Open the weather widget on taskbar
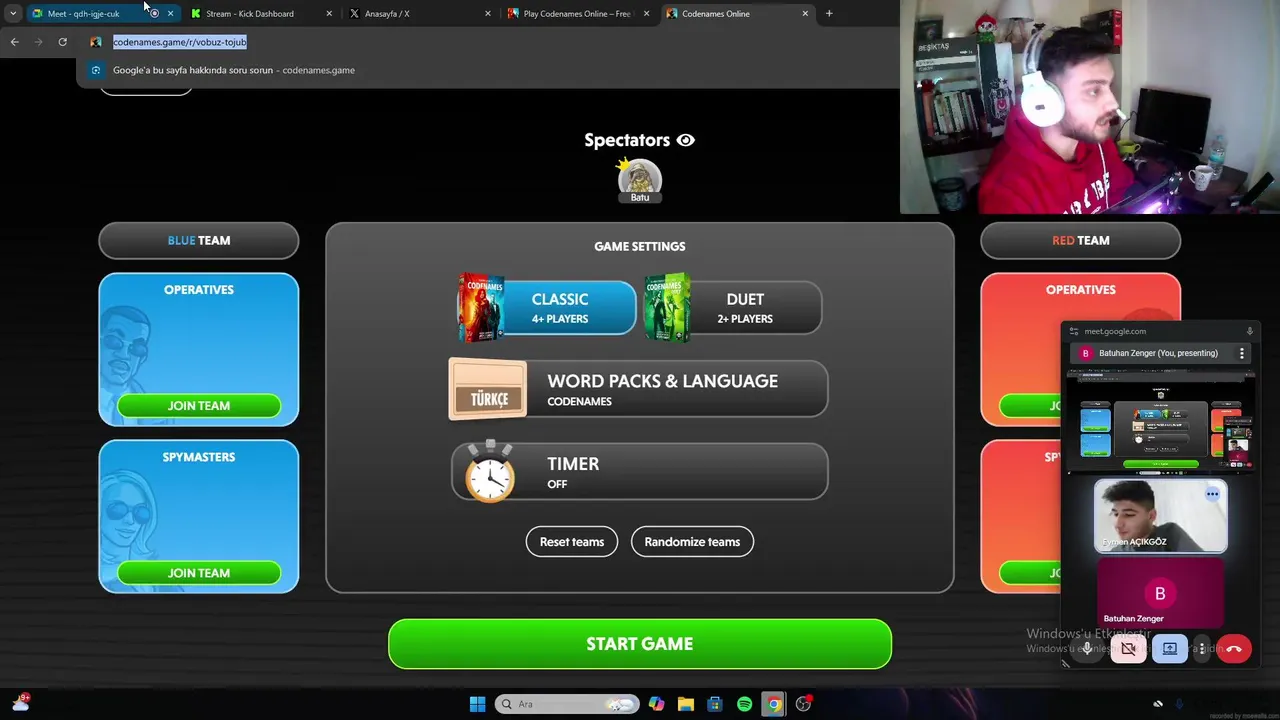1280x720 pixels. point(21,703)
